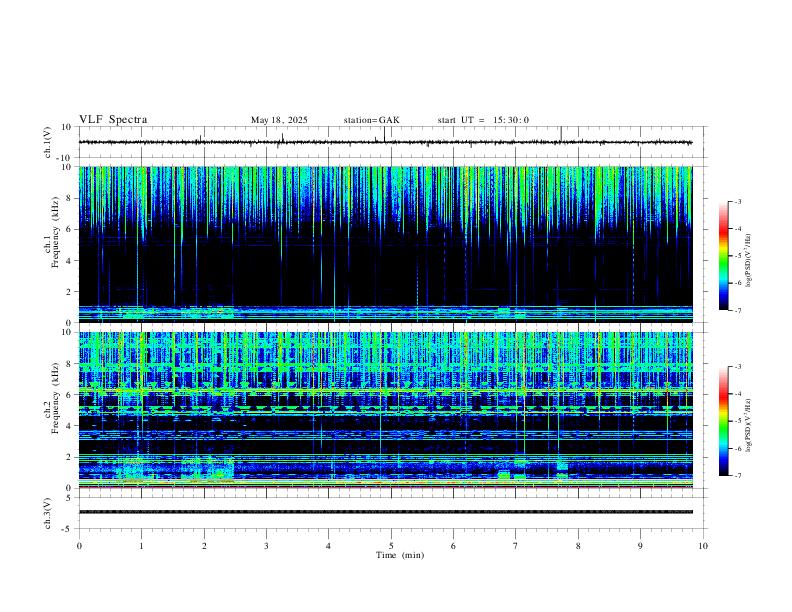Click the time axis tick label "3"
This screenshot has height=612, width=792.
(x=266, y=546)
